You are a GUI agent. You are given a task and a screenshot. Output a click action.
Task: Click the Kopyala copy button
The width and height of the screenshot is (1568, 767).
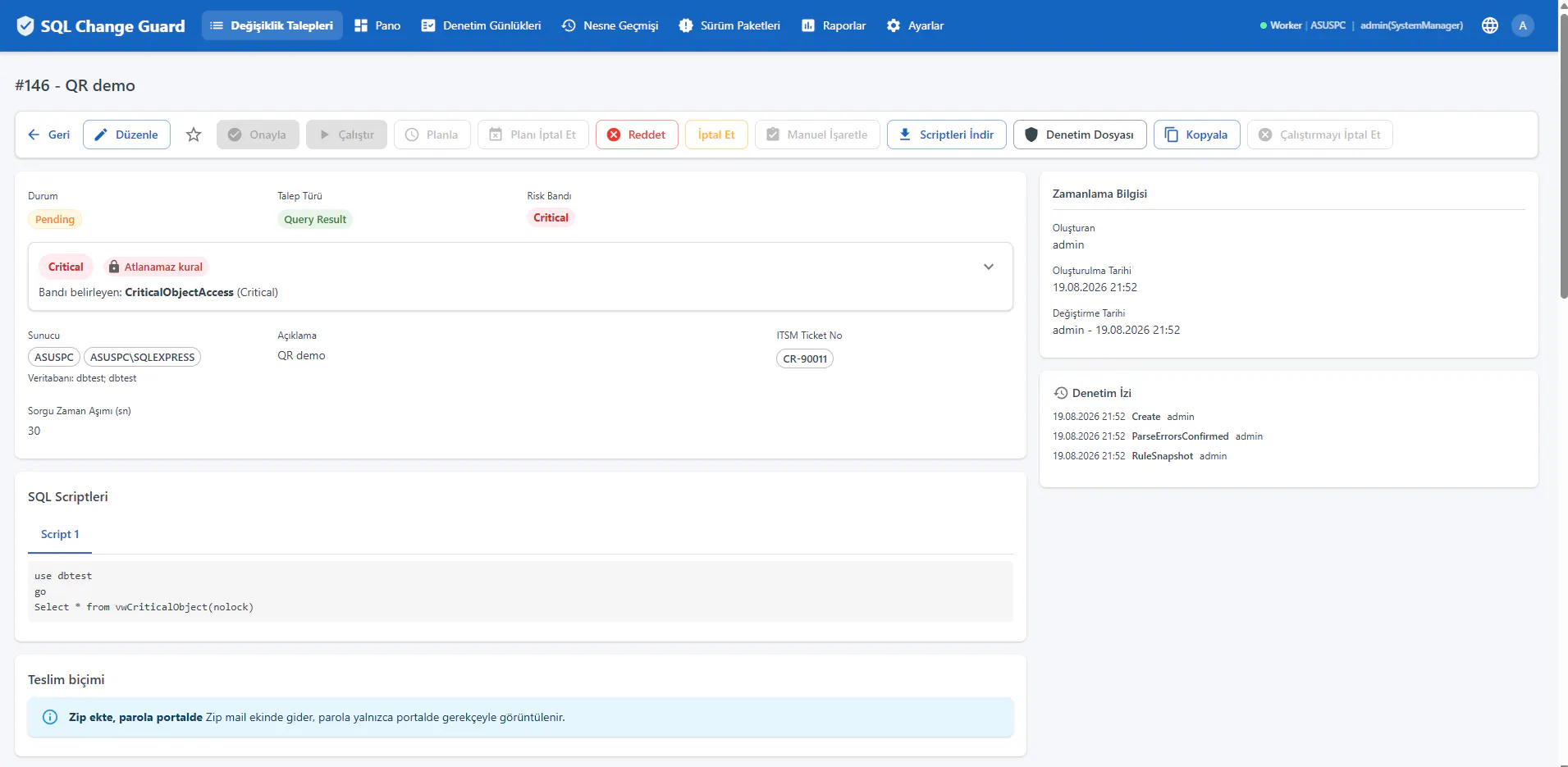[1197, 135]
